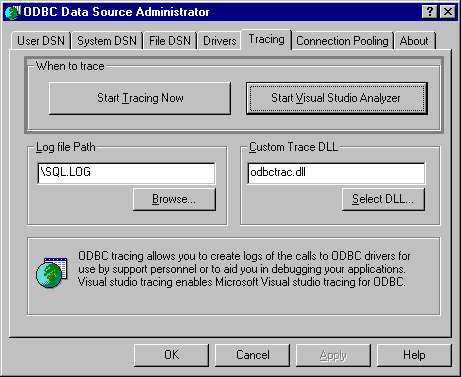Click into the Log file Path field
This screenshot has height=377, width=461.
[126, 173]
